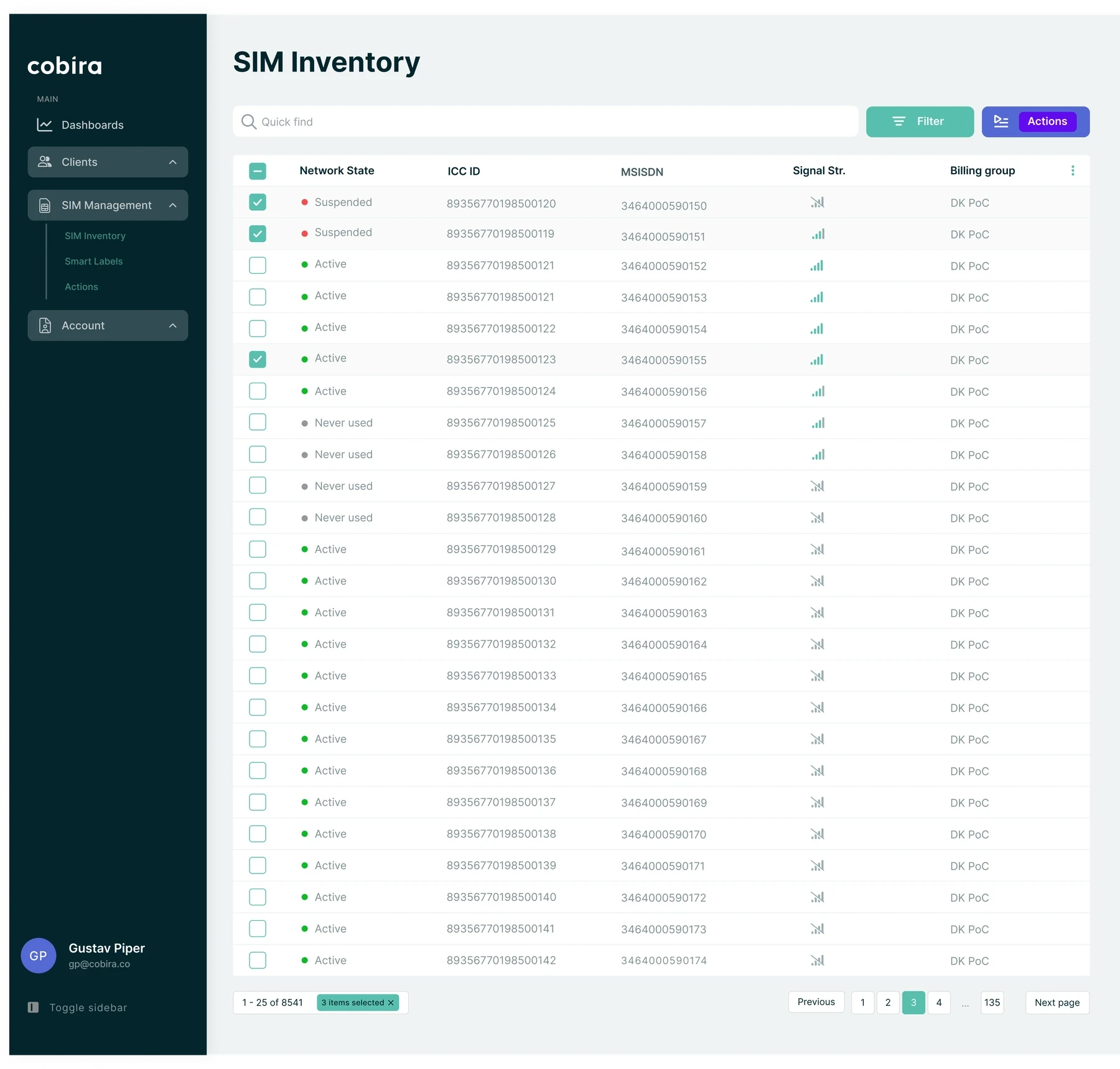Open Dashboards in the sidebar
1120x1069 pixels.
(x=92, y=125)
